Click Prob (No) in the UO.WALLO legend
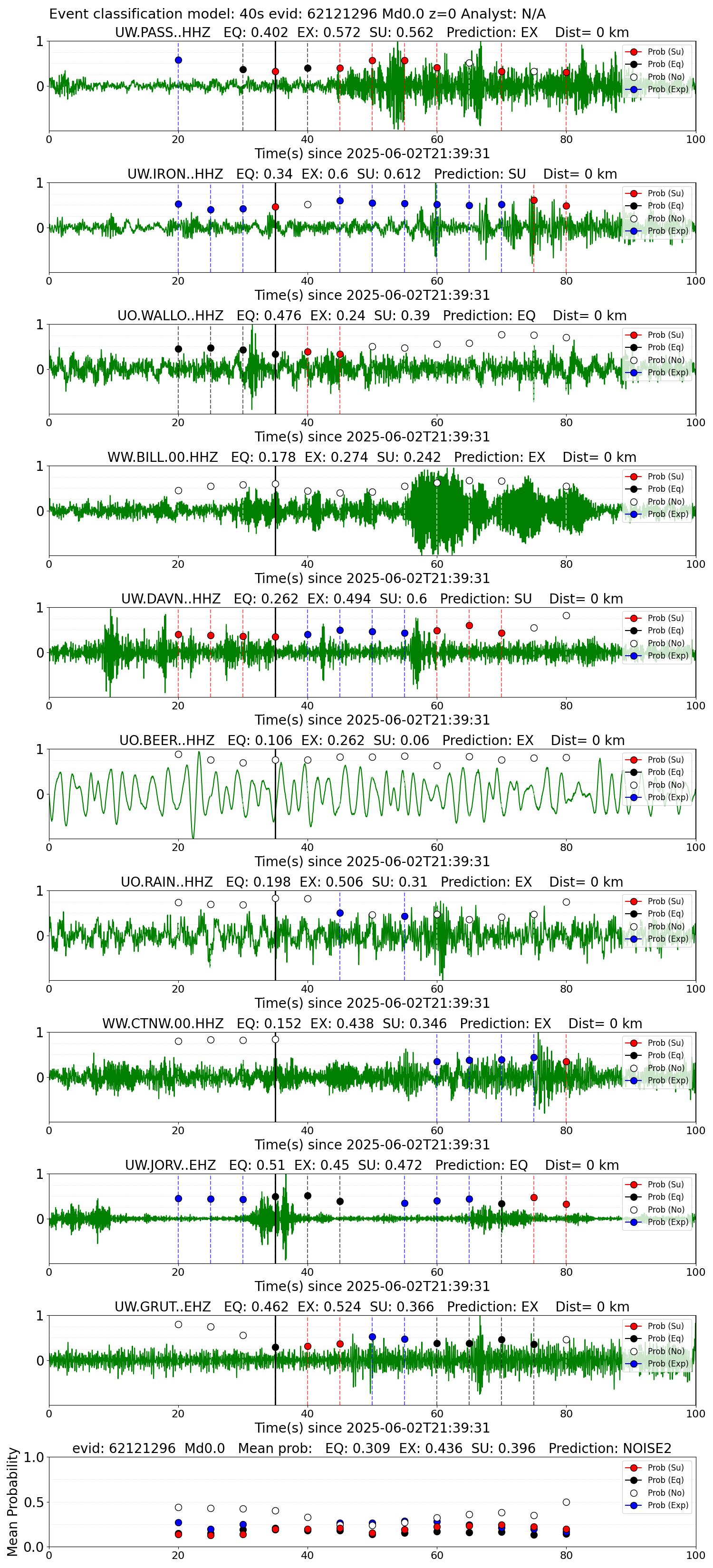The width and height of the screenshot is (713, 1568). tap(666, 360)
